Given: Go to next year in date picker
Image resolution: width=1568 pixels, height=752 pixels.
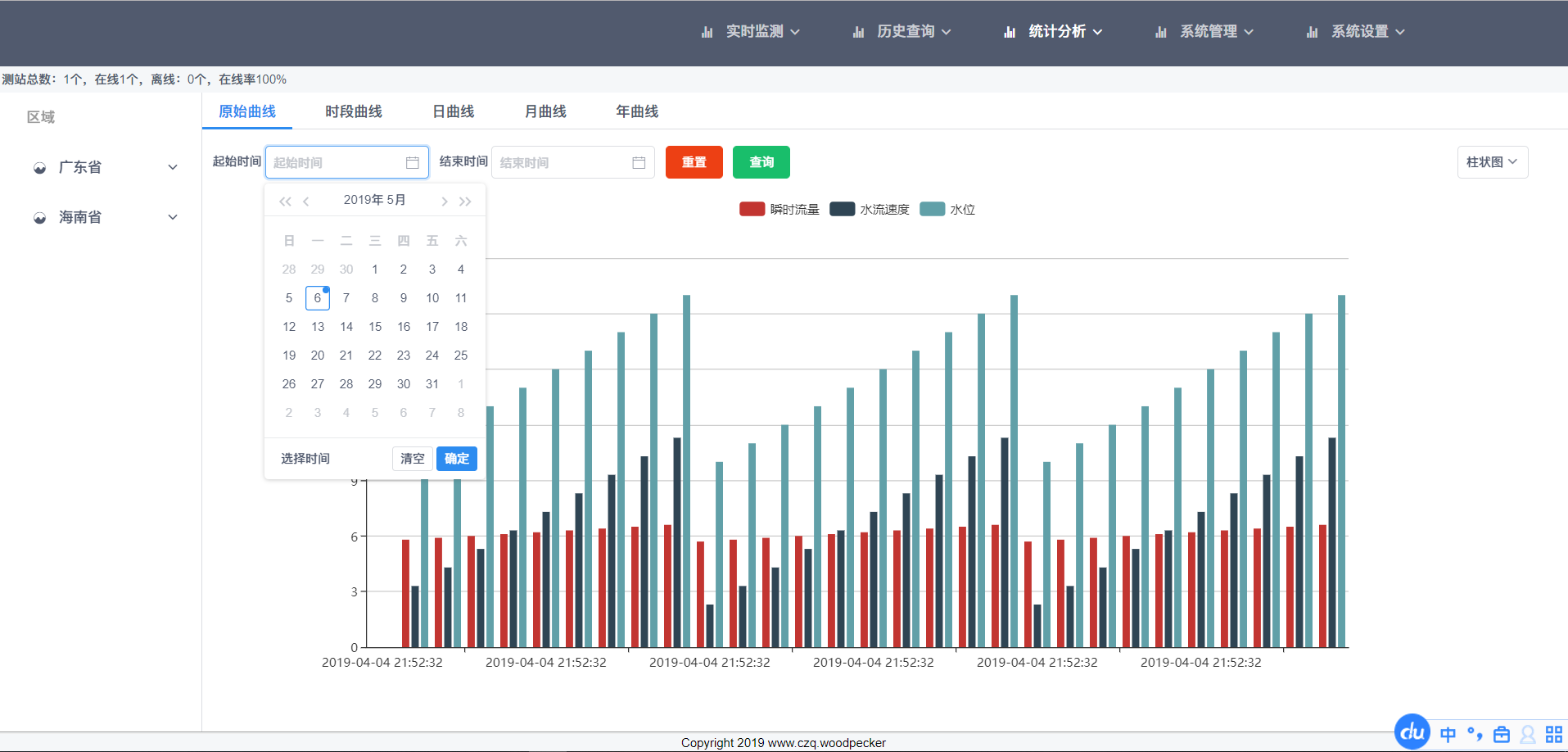Looking at the screenshot, I should point(465,202).
